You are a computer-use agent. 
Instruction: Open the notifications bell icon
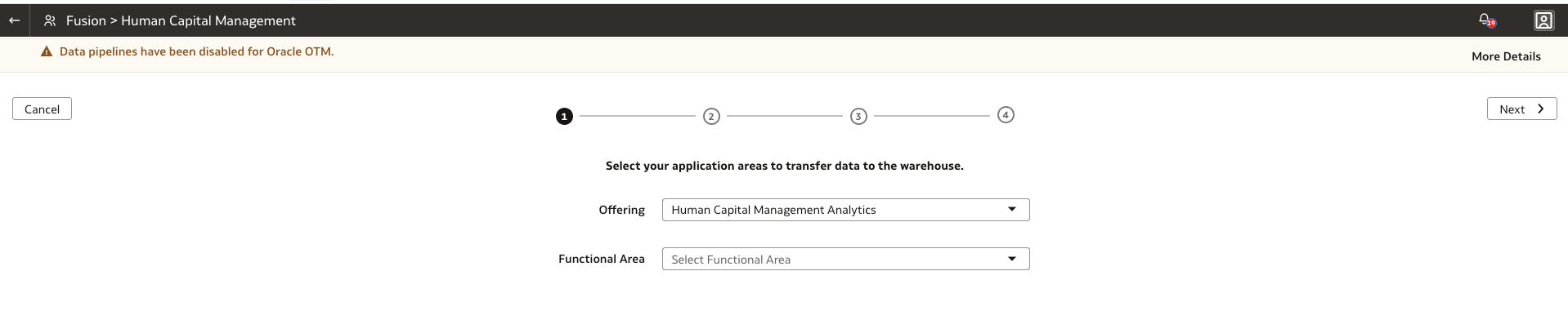coord(1487,20)
